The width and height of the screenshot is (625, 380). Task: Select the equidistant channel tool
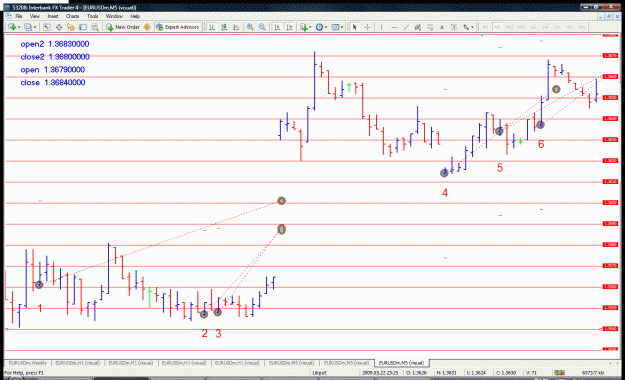point(418,27)
